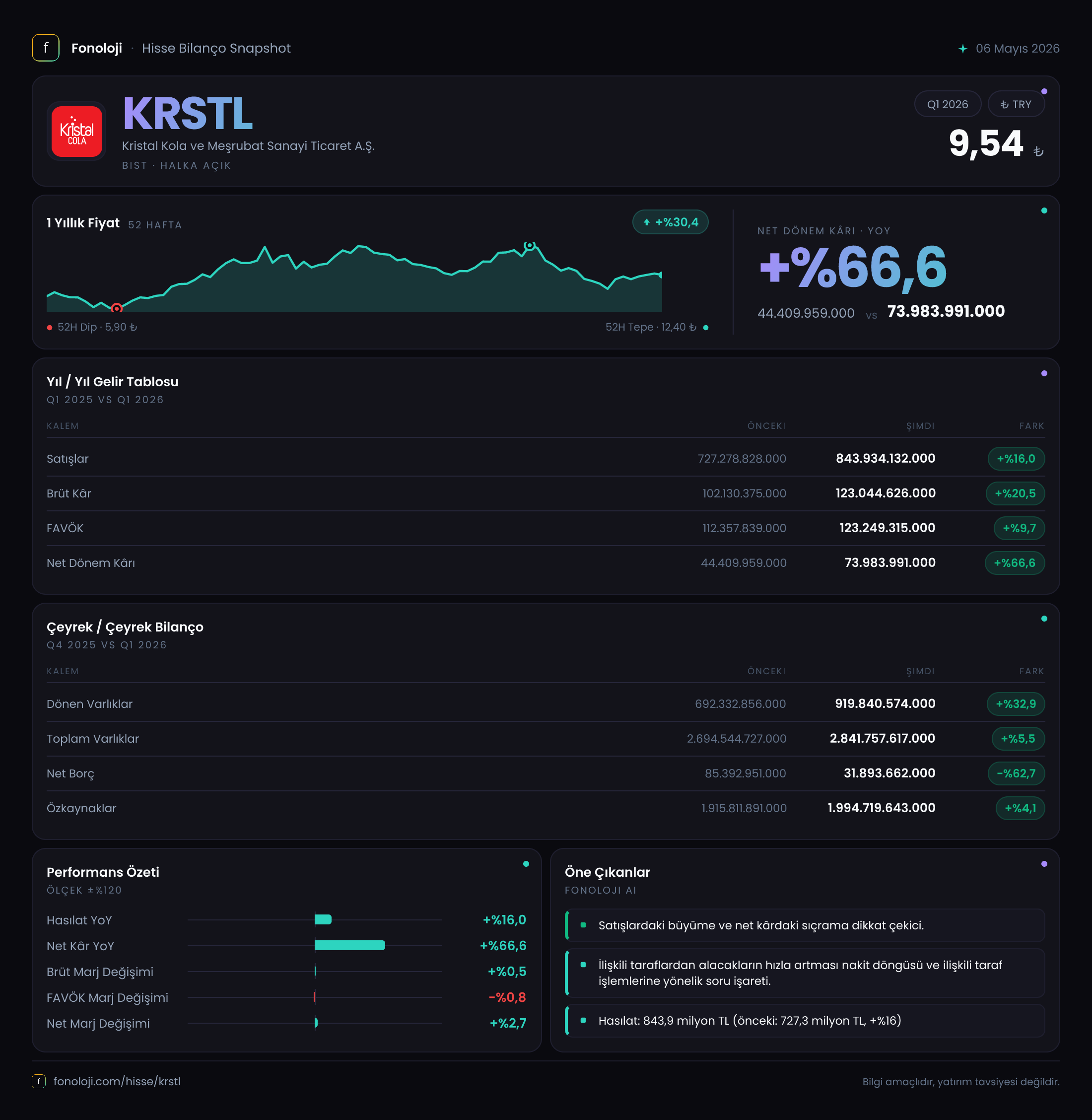Open fonoloji.com/hisse/krstl link
The height and width of the screenshot is (1120, 1092).
click(117, 1081)
